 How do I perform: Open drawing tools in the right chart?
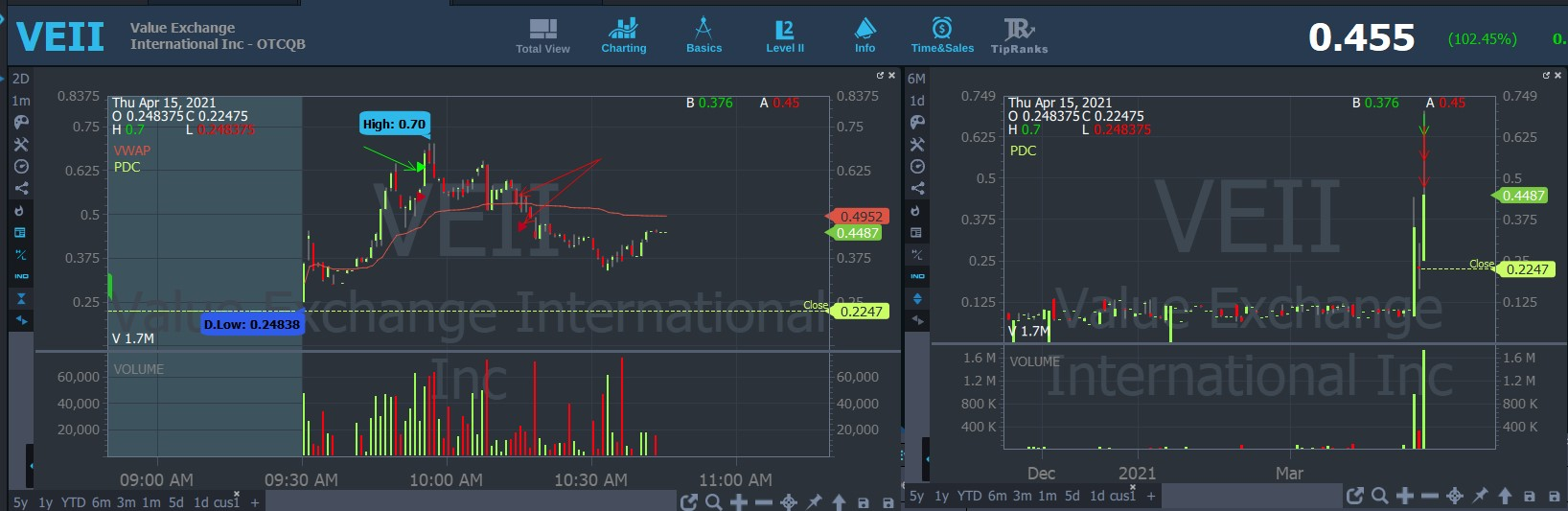[917, 145]
